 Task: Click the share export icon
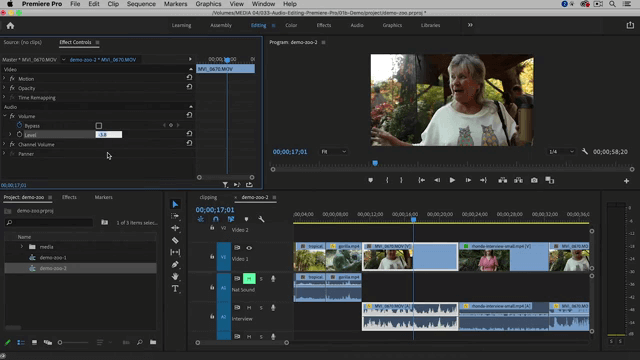tap(630, 25)
